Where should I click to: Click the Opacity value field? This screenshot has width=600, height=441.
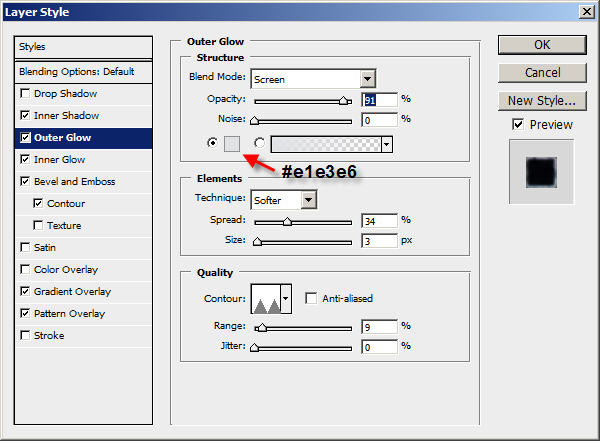coord(380,100)
